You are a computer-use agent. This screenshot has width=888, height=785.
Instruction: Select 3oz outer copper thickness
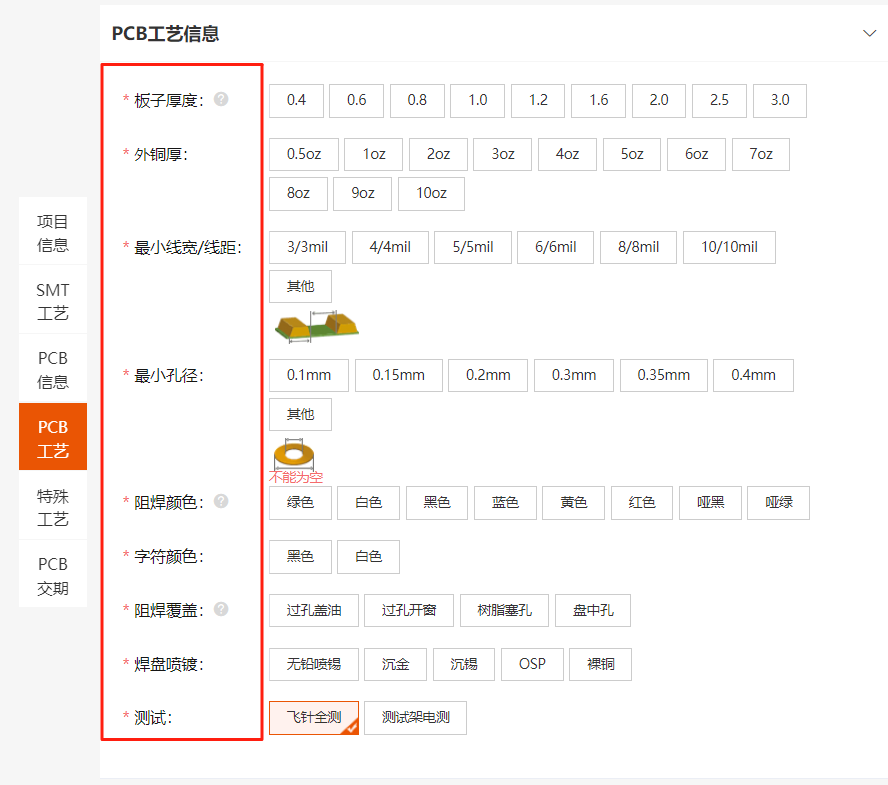[503, 154]
